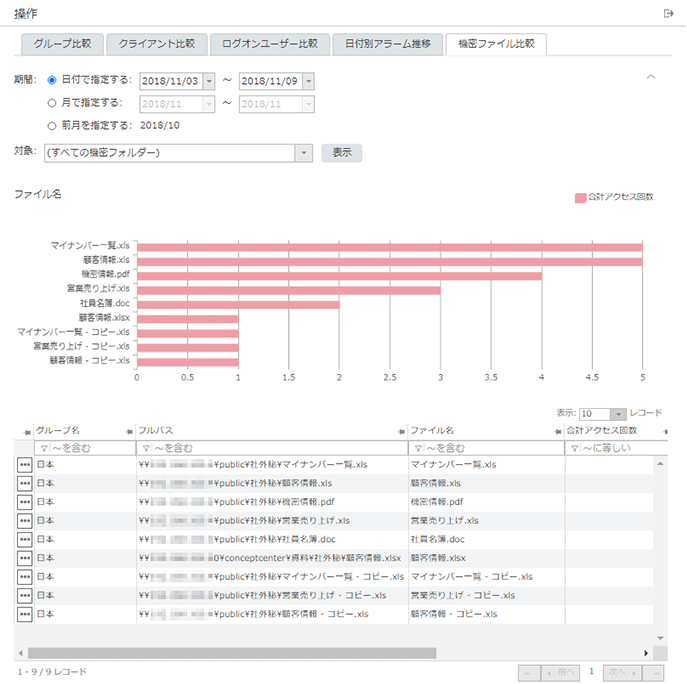Open row menu for 顧客情報.xlsx
Image resolution: width=687 pixels, height=684 pixels.
tap(24, 558)
